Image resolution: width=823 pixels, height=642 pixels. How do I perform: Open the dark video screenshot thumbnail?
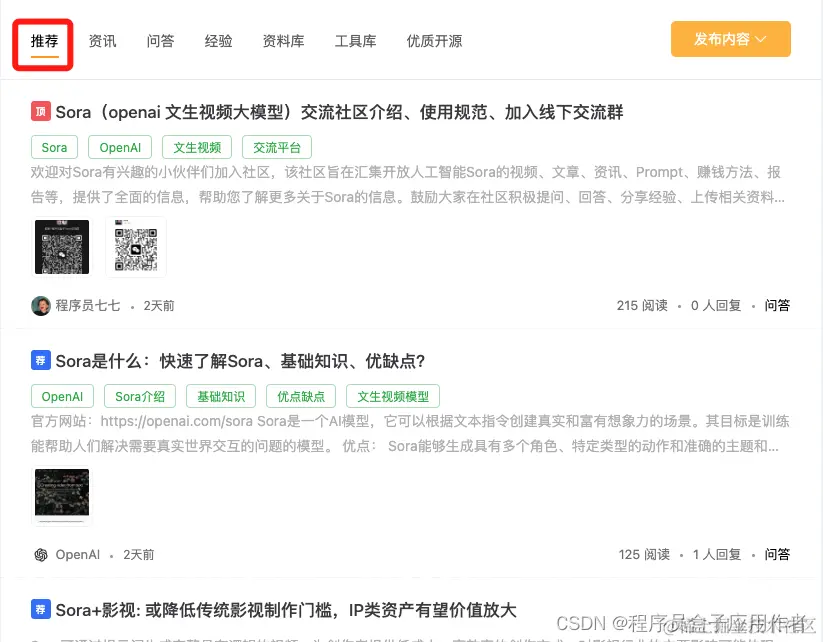click(62, 496)
